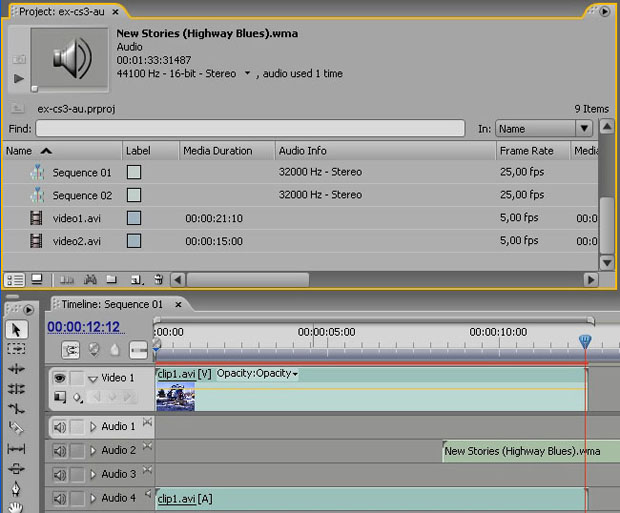Viewport: 620px width, 513px height.
Task: Expand the Audio 3 track
Action: 93,474
